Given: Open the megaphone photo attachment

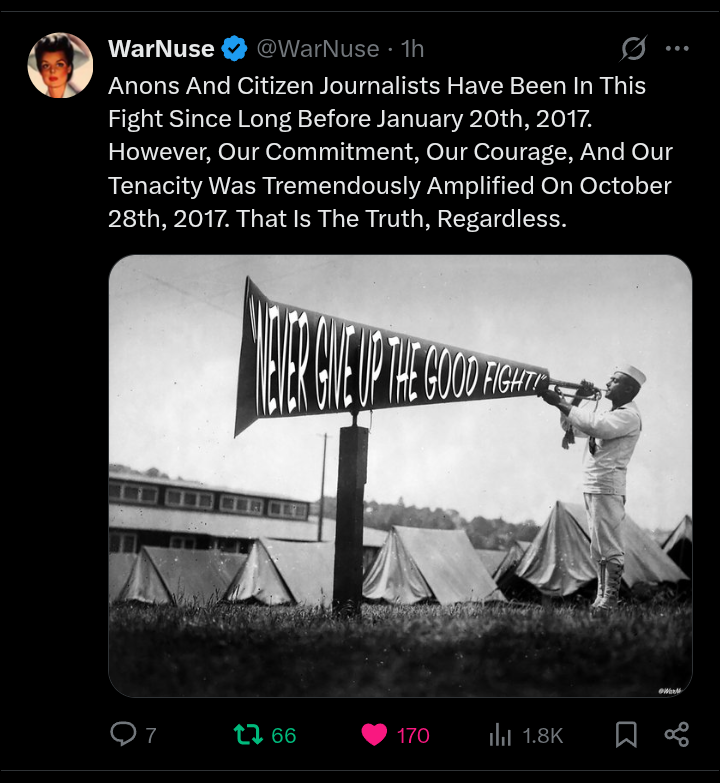Looking at the screenshot, I should point(400,476).
